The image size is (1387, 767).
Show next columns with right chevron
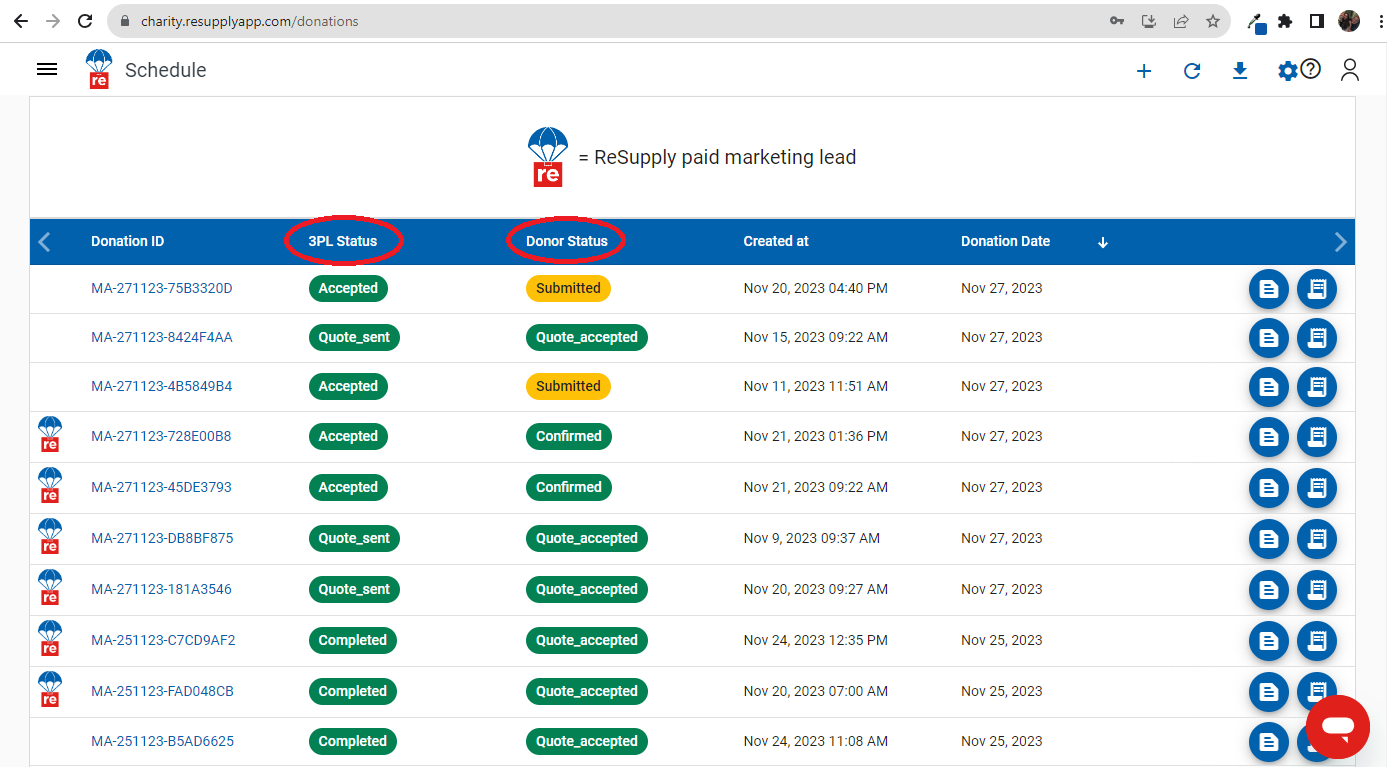(1340, 242)
